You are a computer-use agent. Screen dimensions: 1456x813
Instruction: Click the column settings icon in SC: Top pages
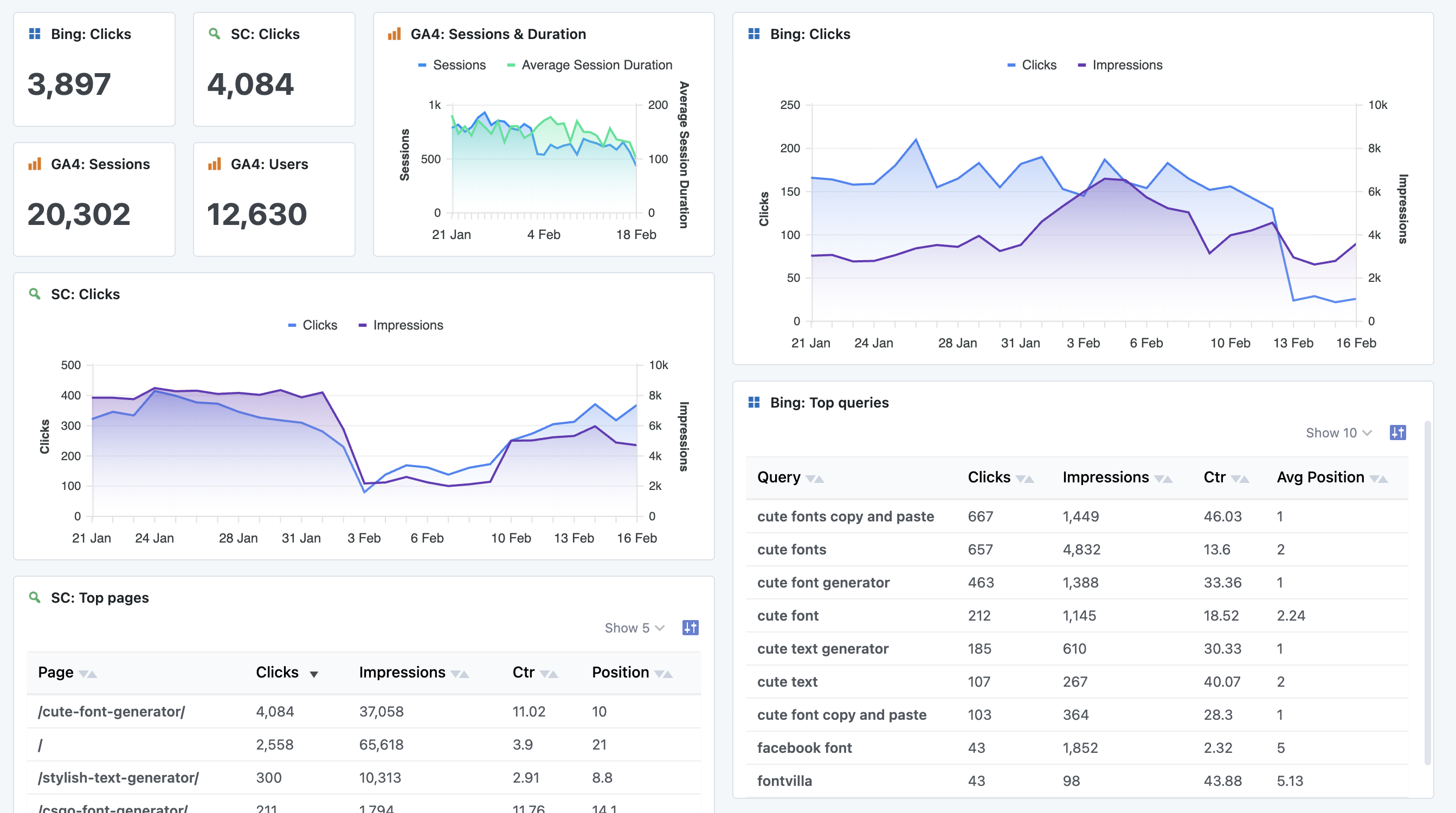[x=690, y=628]
